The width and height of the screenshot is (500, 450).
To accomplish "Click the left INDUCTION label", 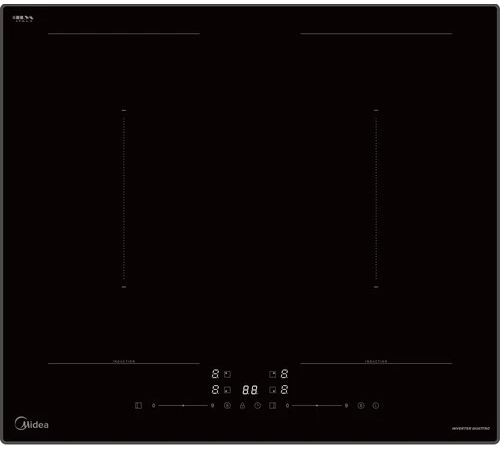I will coord(124,361).
